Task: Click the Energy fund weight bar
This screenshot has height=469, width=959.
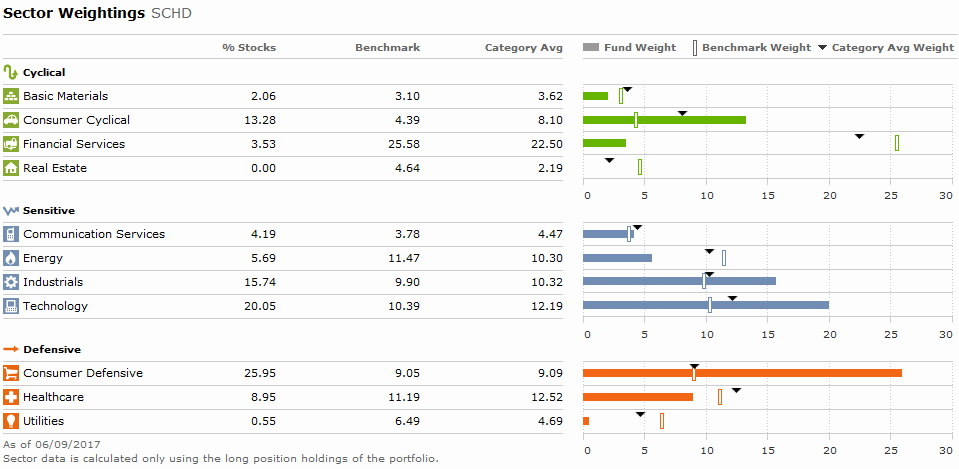Action: pos(618,258)
